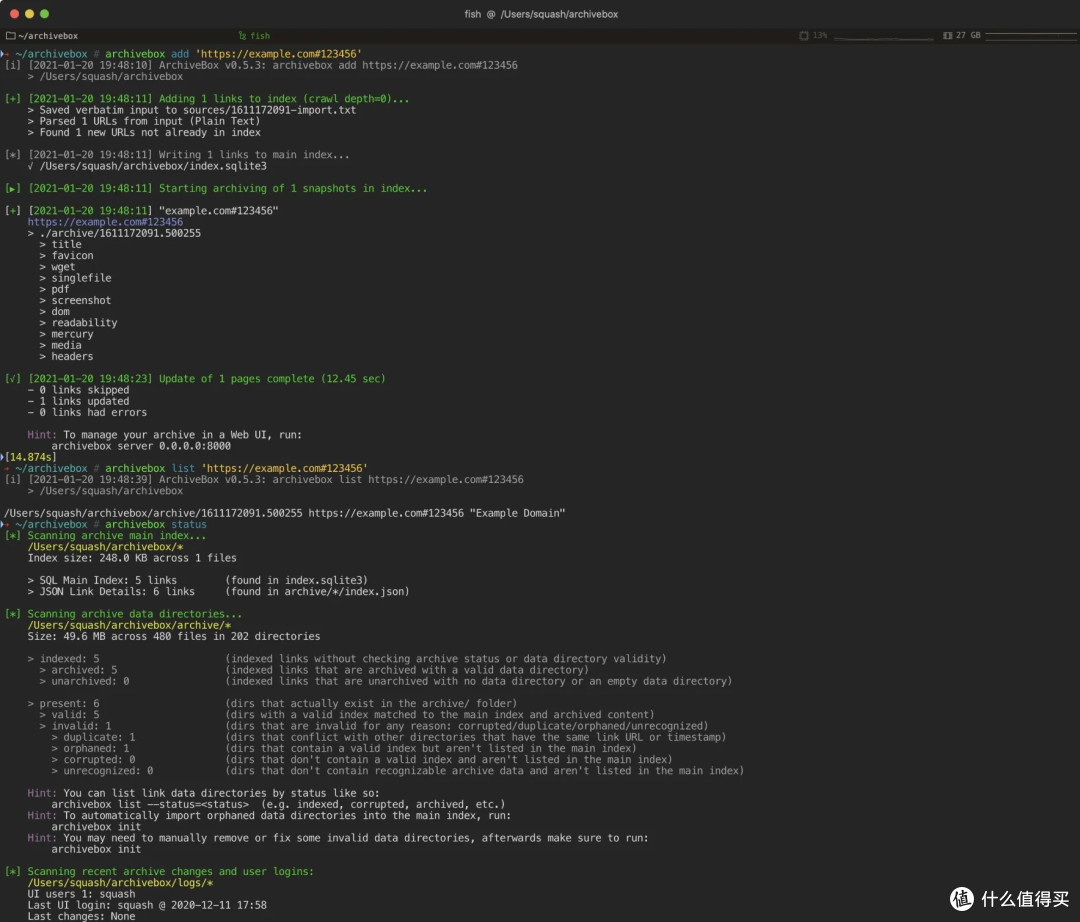Screen dimensions: 1080x922
Task: Click 'Size: 49.6 MB across 480 files' line
Action: point(174,636)
